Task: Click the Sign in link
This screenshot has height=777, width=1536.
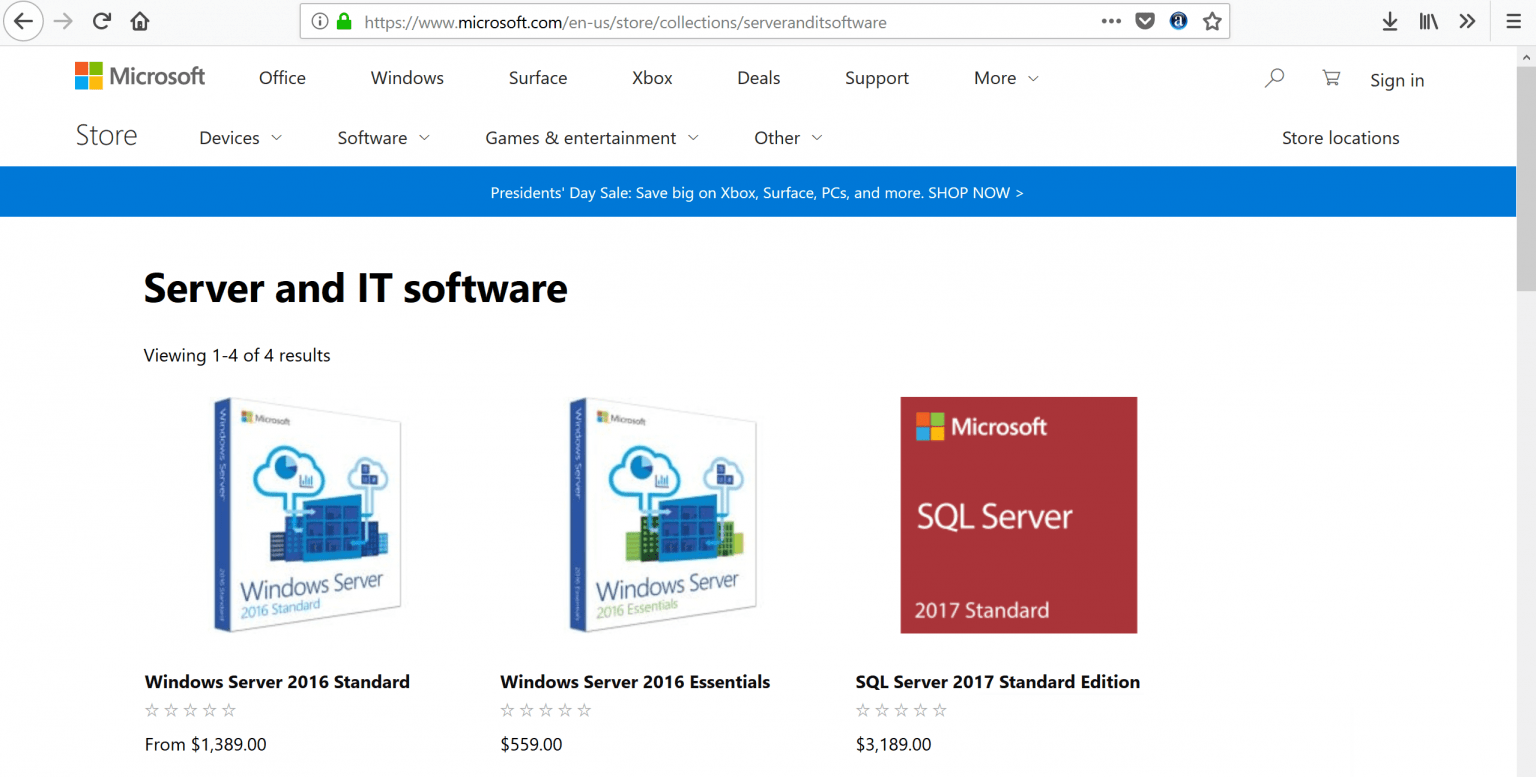Action: [1397, 81]
